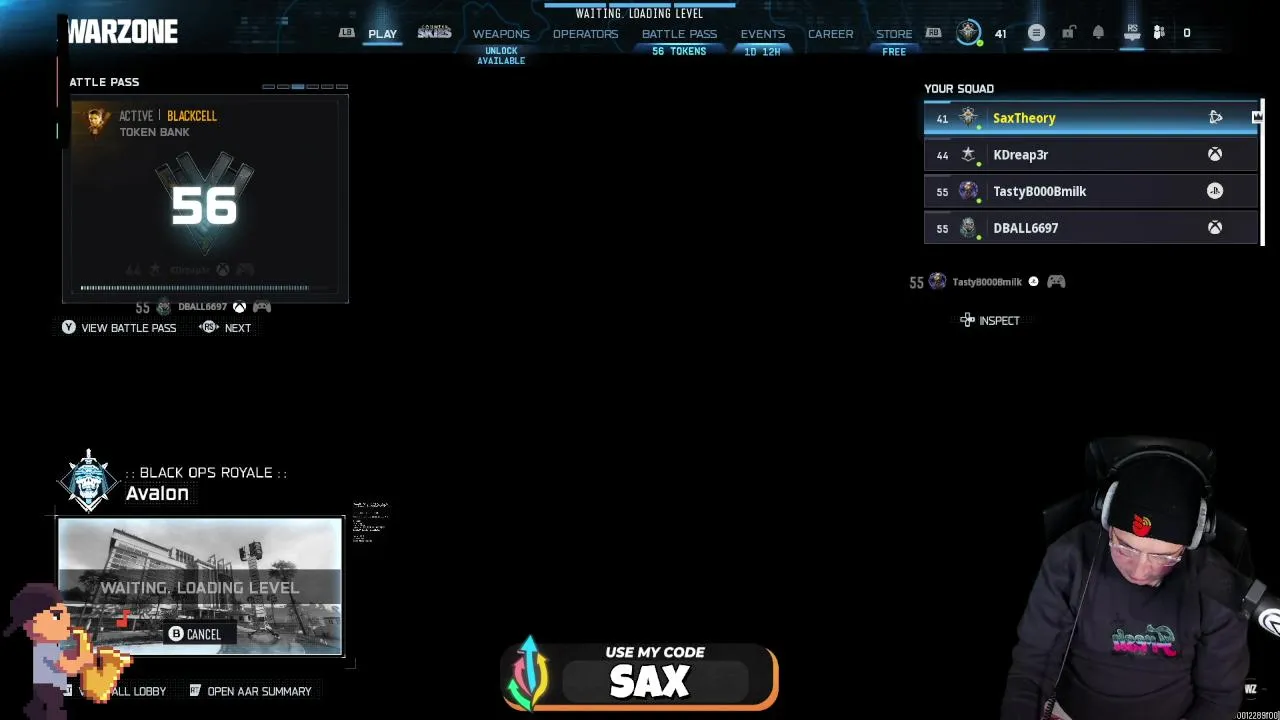Click the 56 TOKENS label under Battle Pass
The height and width of the screenshot is (720, 1280).
click(x=679, y=51)
